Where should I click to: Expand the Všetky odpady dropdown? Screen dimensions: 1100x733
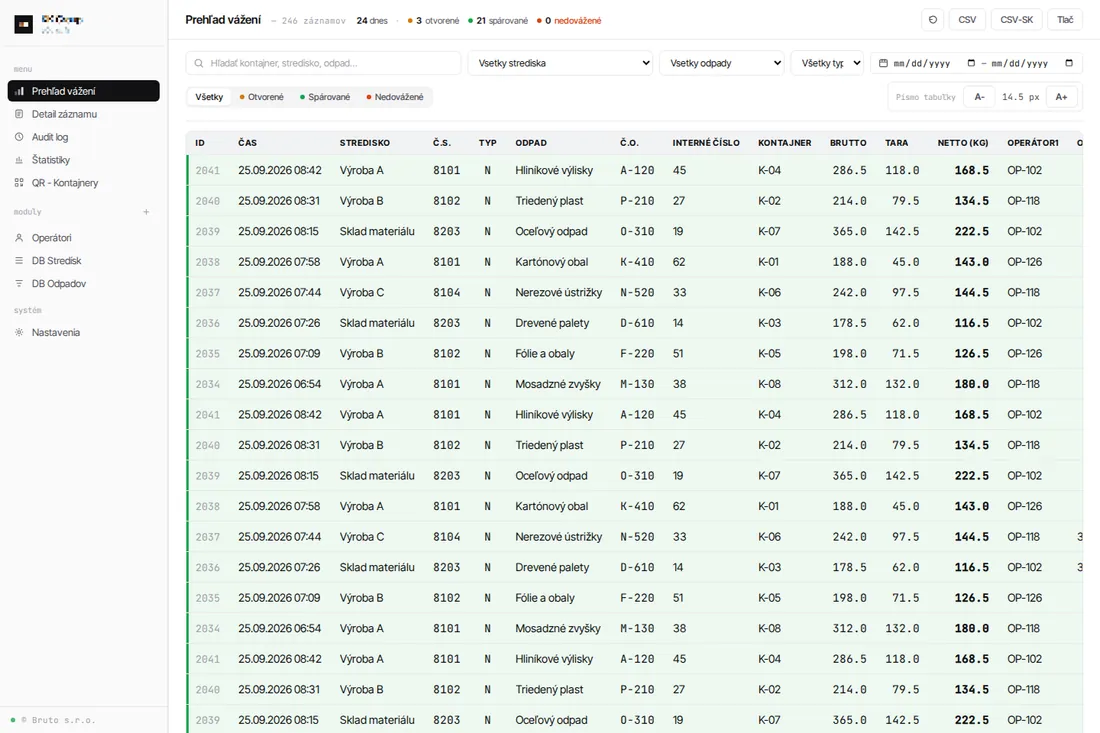coord(721,63)
